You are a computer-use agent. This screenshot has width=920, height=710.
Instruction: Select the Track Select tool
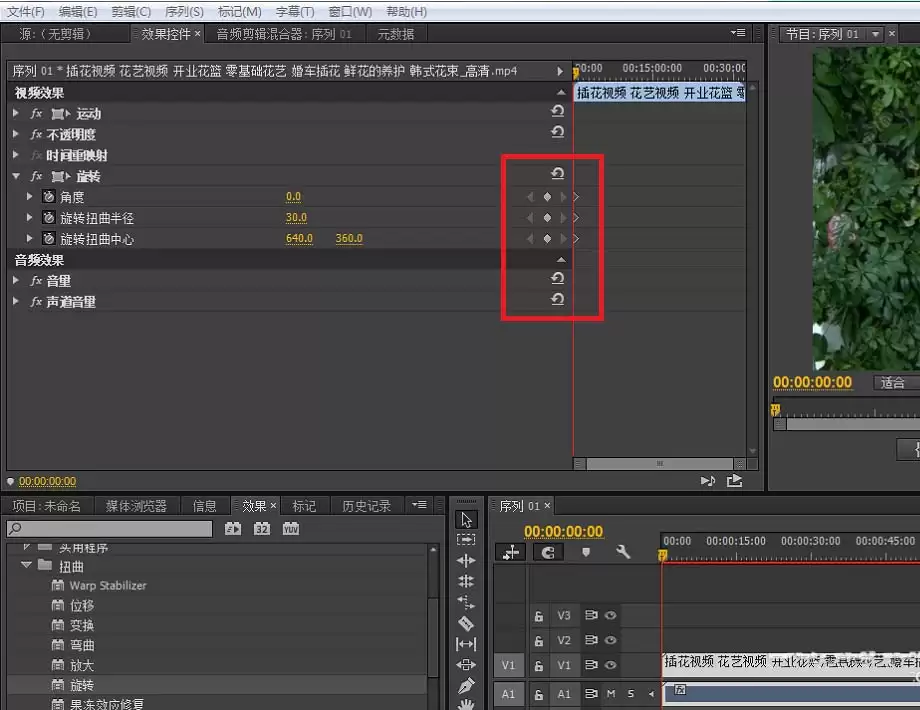pos(465,540)
